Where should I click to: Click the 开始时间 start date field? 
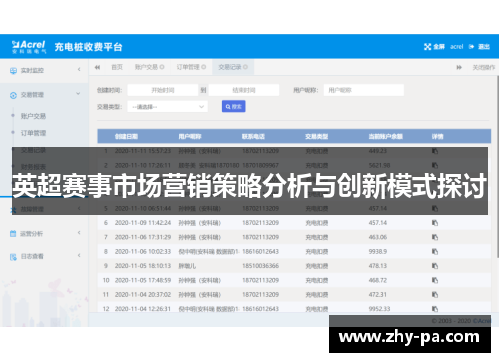click(x=163, y=90)
